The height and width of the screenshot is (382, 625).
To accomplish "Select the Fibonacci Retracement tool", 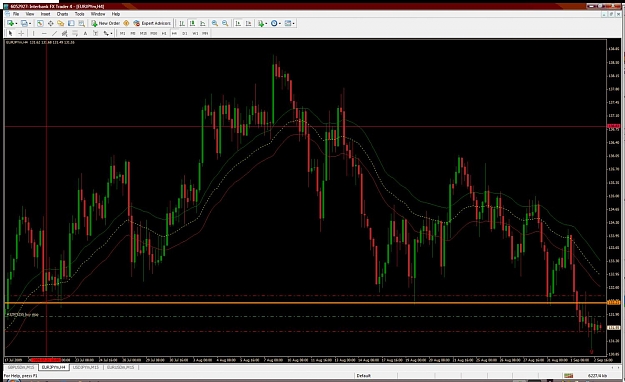I will 75,33.
